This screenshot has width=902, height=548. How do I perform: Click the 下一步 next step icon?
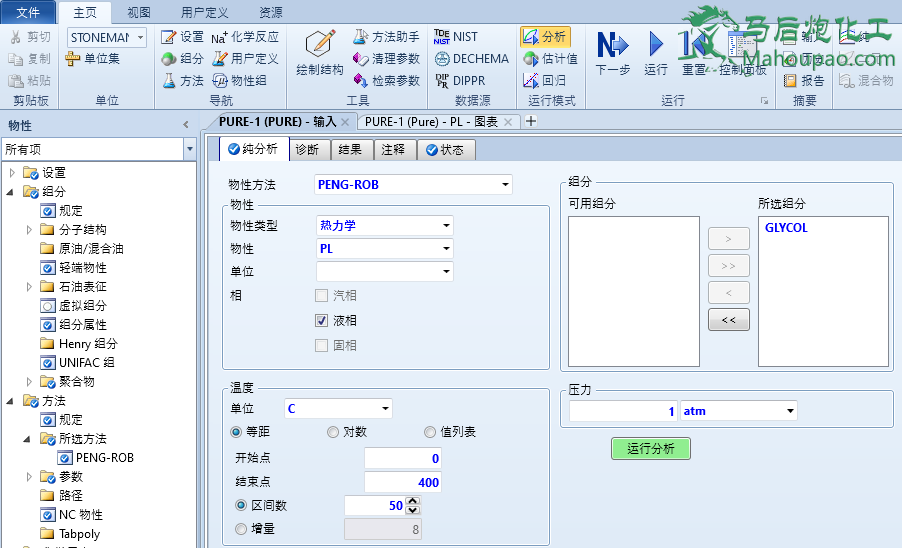click(612, 46)
